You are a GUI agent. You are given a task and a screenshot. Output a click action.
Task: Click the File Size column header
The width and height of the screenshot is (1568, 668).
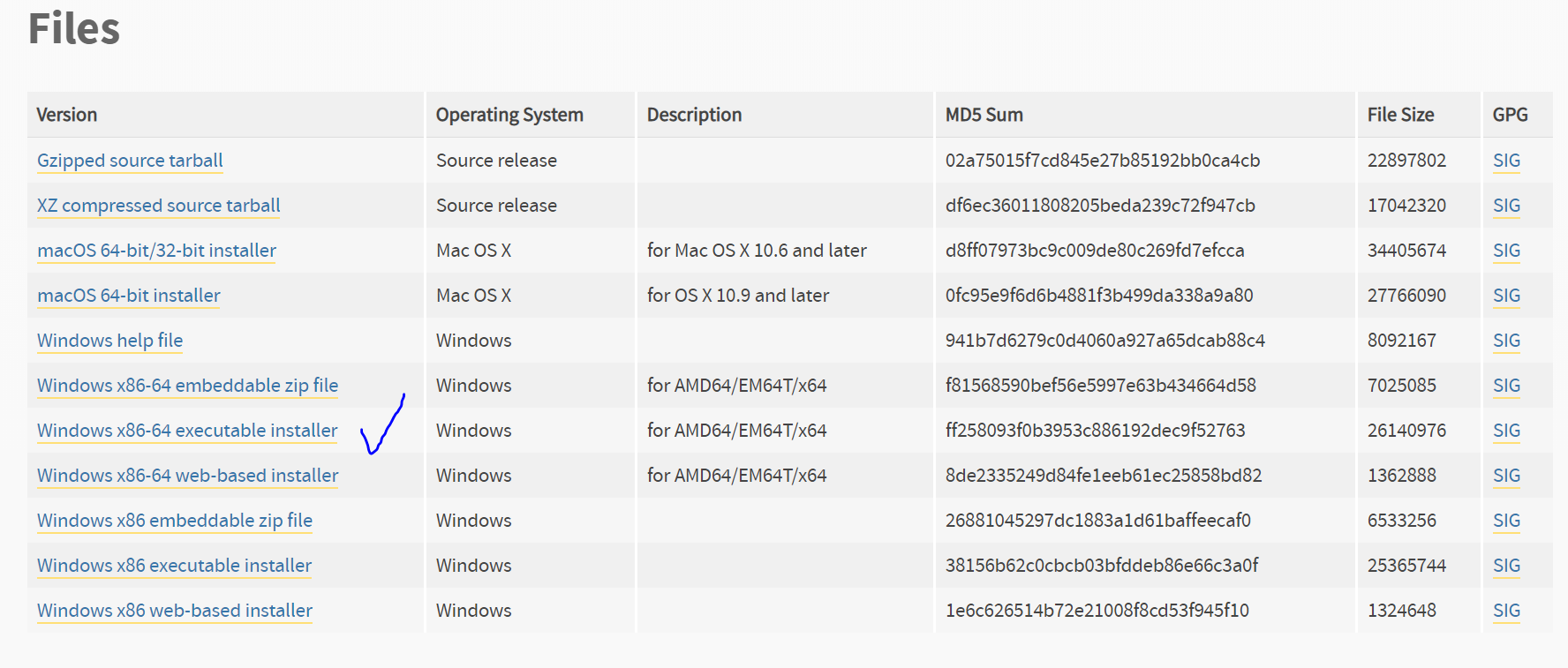tap(1400, 115)
